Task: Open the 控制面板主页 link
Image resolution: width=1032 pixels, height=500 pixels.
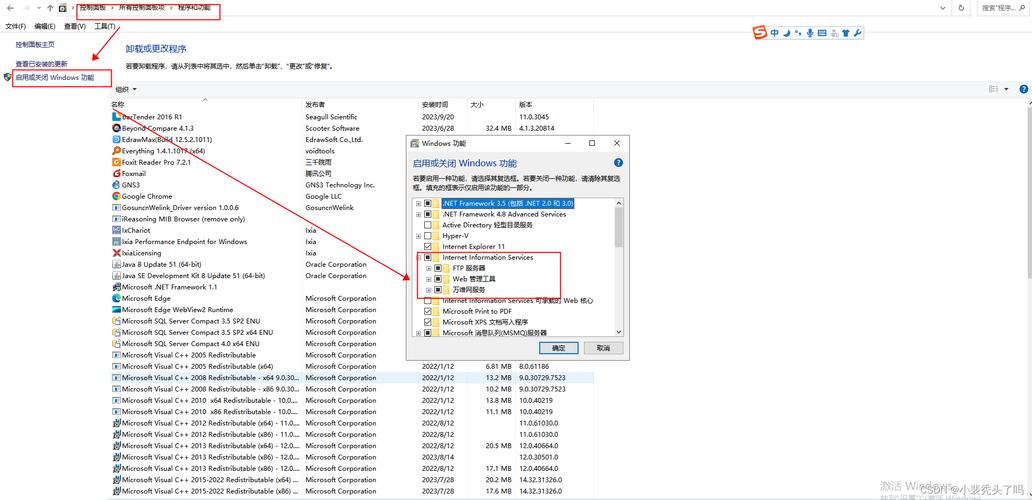Action: 35,45
